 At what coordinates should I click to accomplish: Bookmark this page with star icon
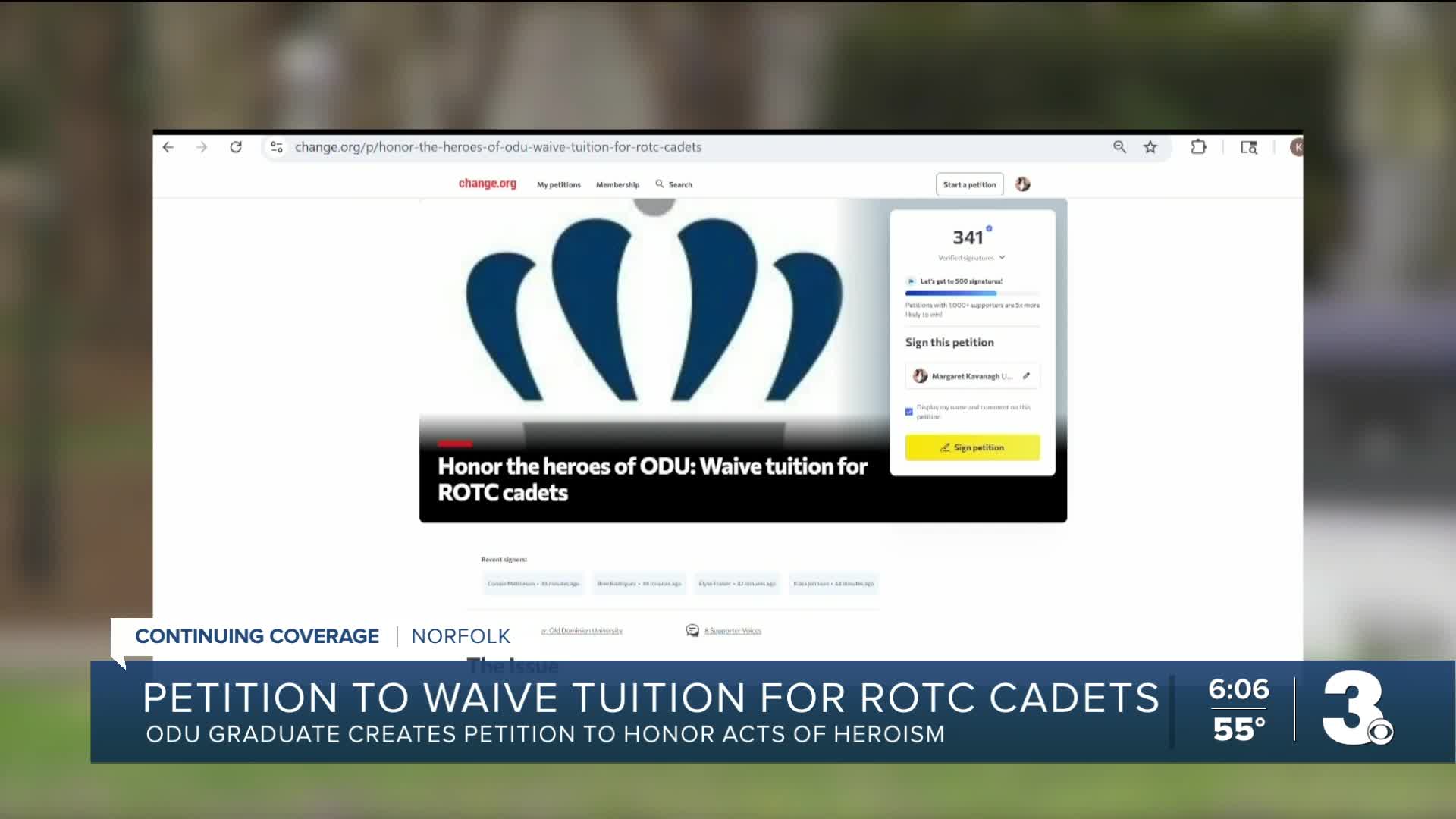click(1150, 147)
